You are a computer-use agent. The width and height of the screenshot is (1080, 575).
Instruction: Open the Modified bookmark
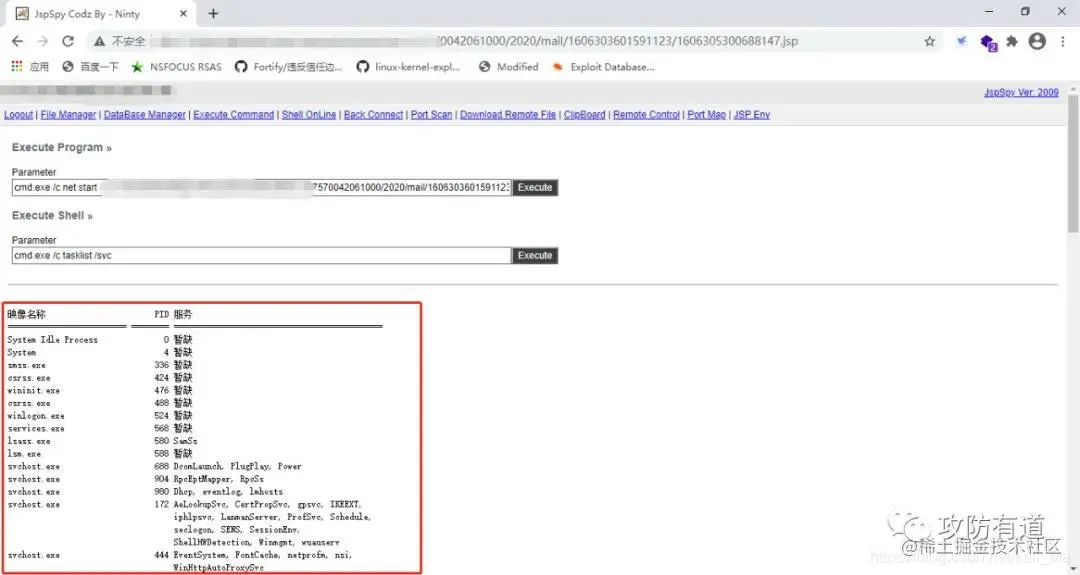click(x=508, y=67)
